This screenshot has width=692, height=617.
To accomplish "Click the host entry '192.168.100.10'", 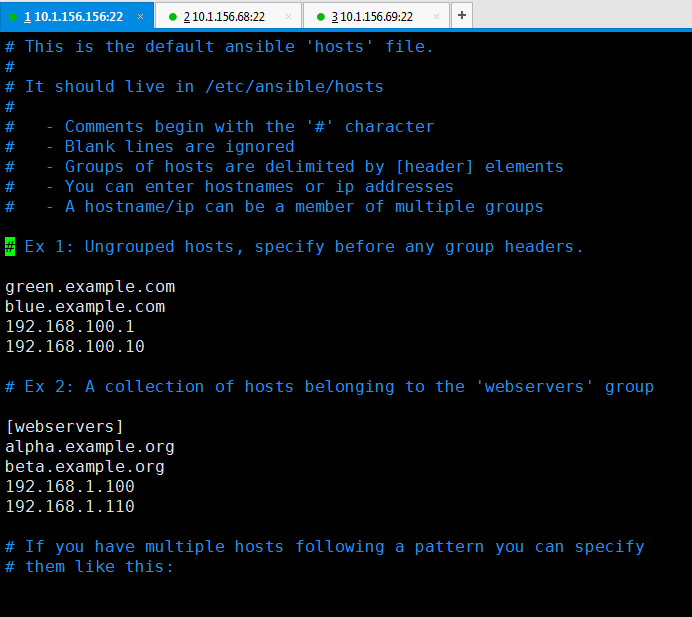I will pos(75,346).
